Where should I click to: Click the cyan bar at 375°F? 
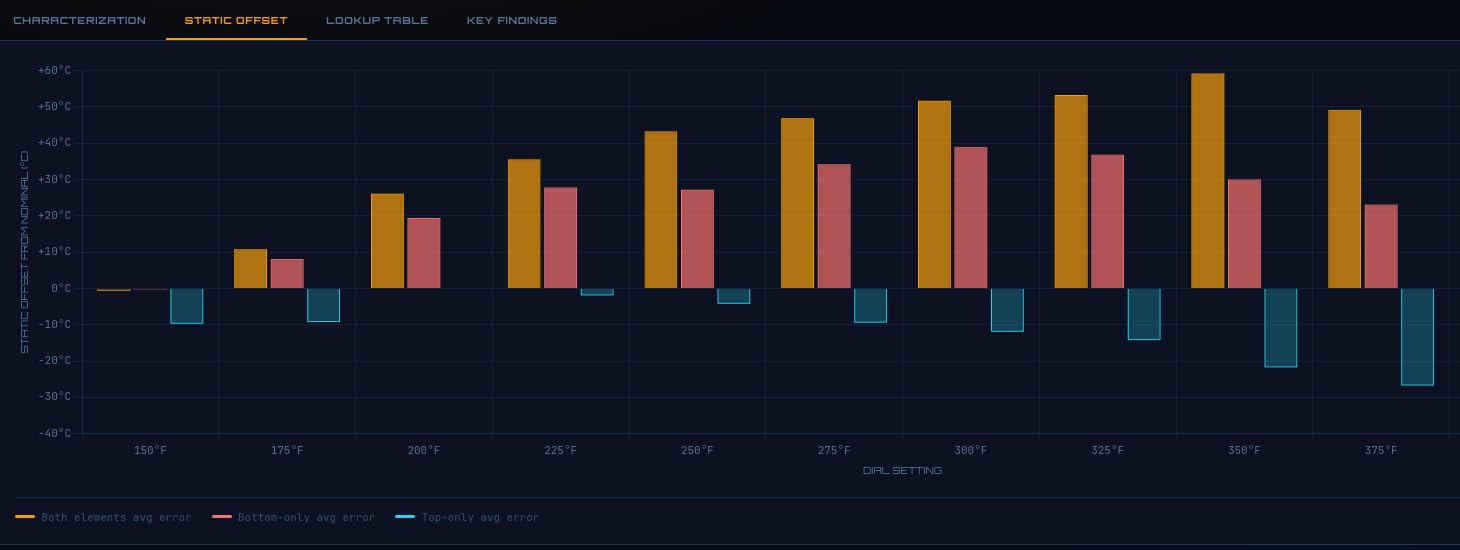point(1417,337)
